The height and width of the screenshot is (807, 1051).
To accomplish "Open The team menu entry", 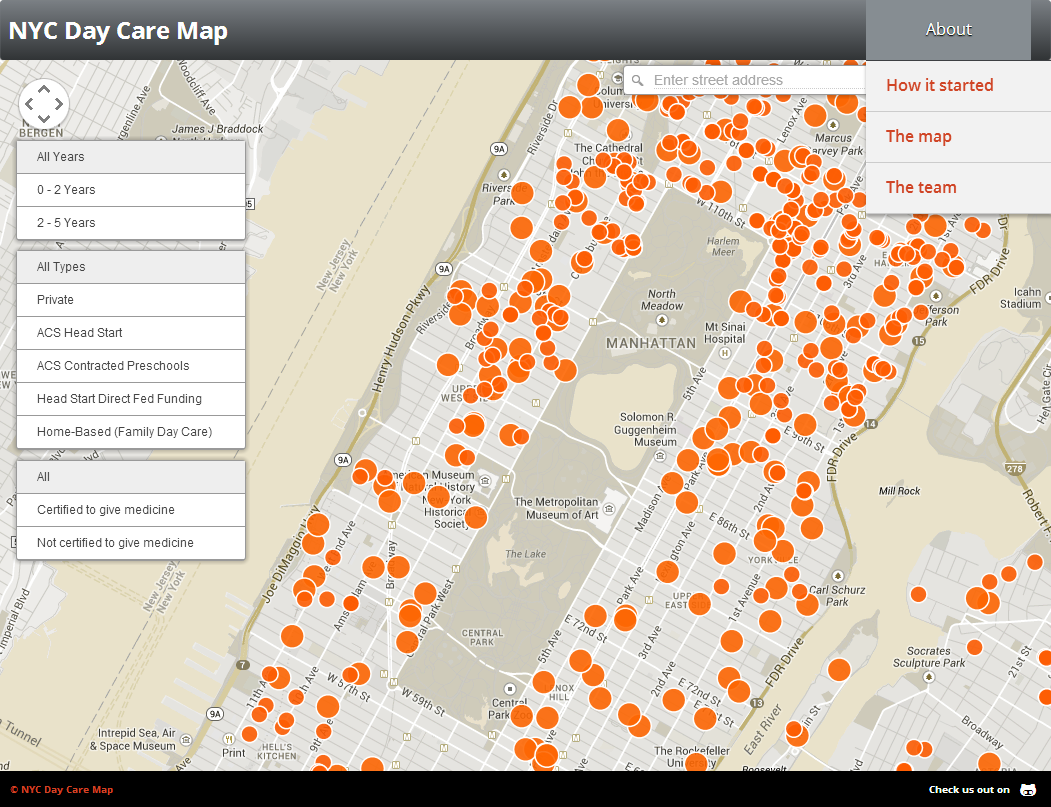I will [x=959, y=188].
